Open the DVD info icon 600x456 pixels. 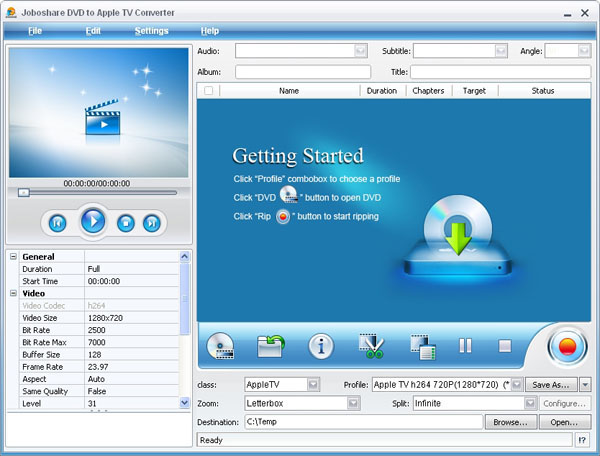click(x=321, y=347)
